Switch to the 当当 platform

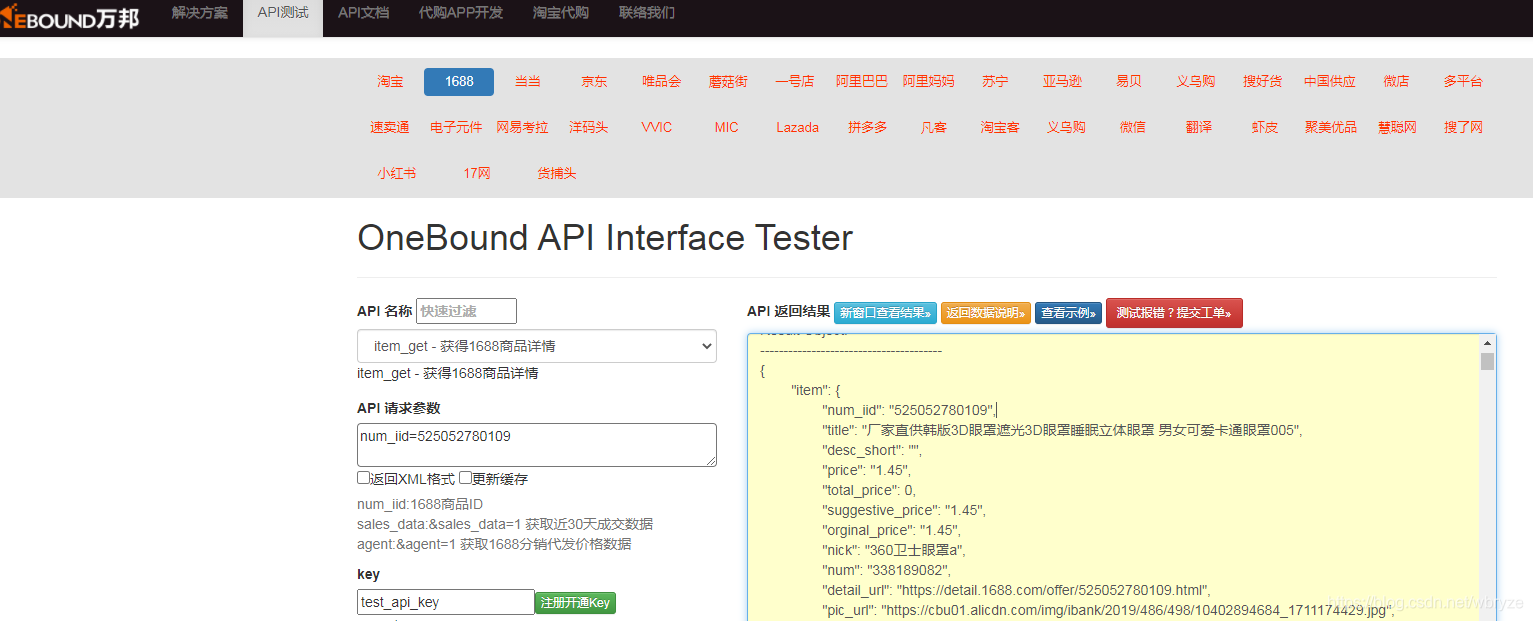(527, 82)
